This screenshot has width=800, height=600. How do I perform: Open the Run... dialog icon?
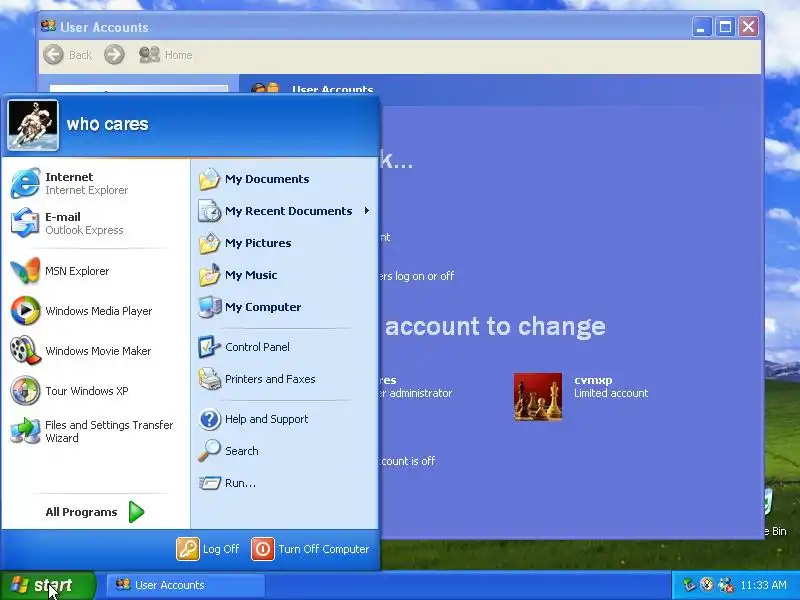tap(209, 483)
